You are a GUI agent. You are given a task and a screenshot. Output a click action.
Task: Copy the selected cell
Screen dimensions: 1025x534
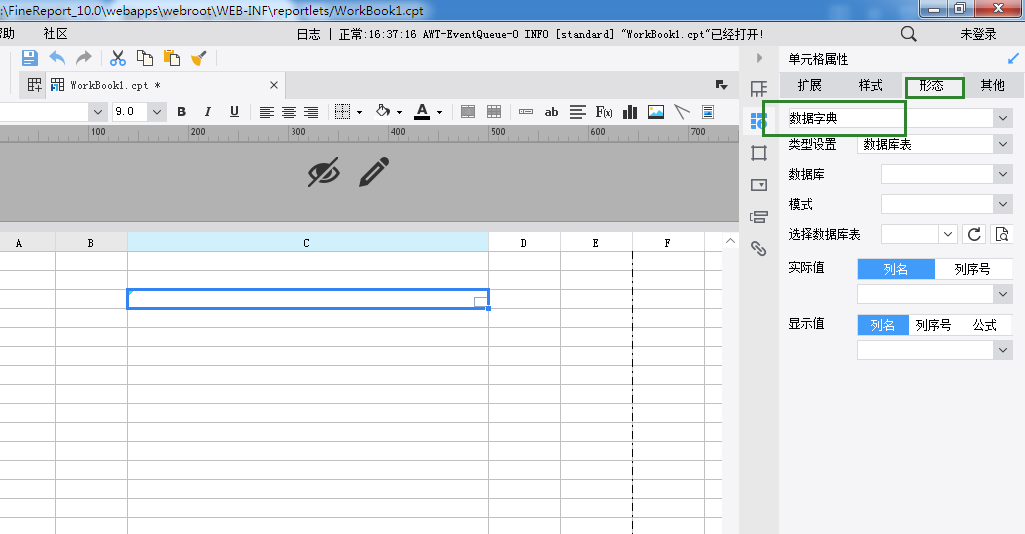[x=144, y=58]
